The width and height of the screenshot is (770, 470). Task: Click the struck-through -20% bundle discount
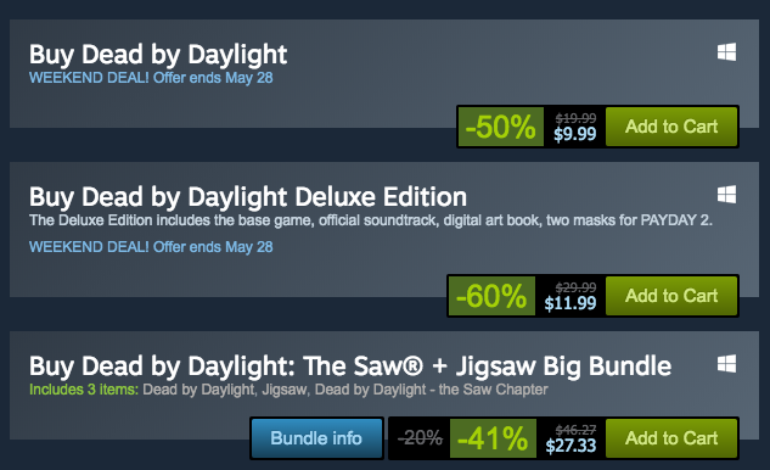419,439
